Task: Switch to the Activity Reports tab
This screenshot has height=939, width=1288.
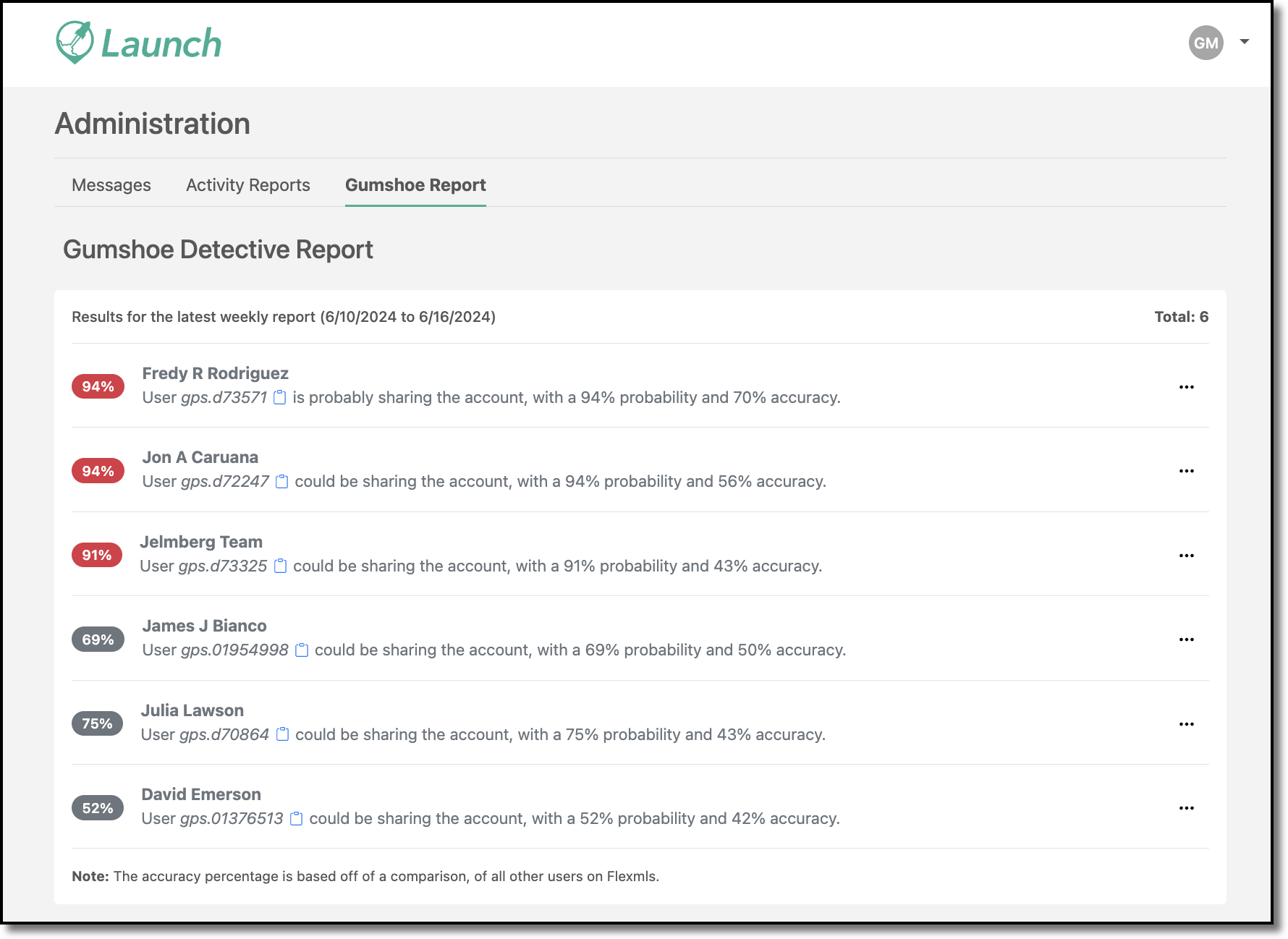Action: (x=248, y=185)
